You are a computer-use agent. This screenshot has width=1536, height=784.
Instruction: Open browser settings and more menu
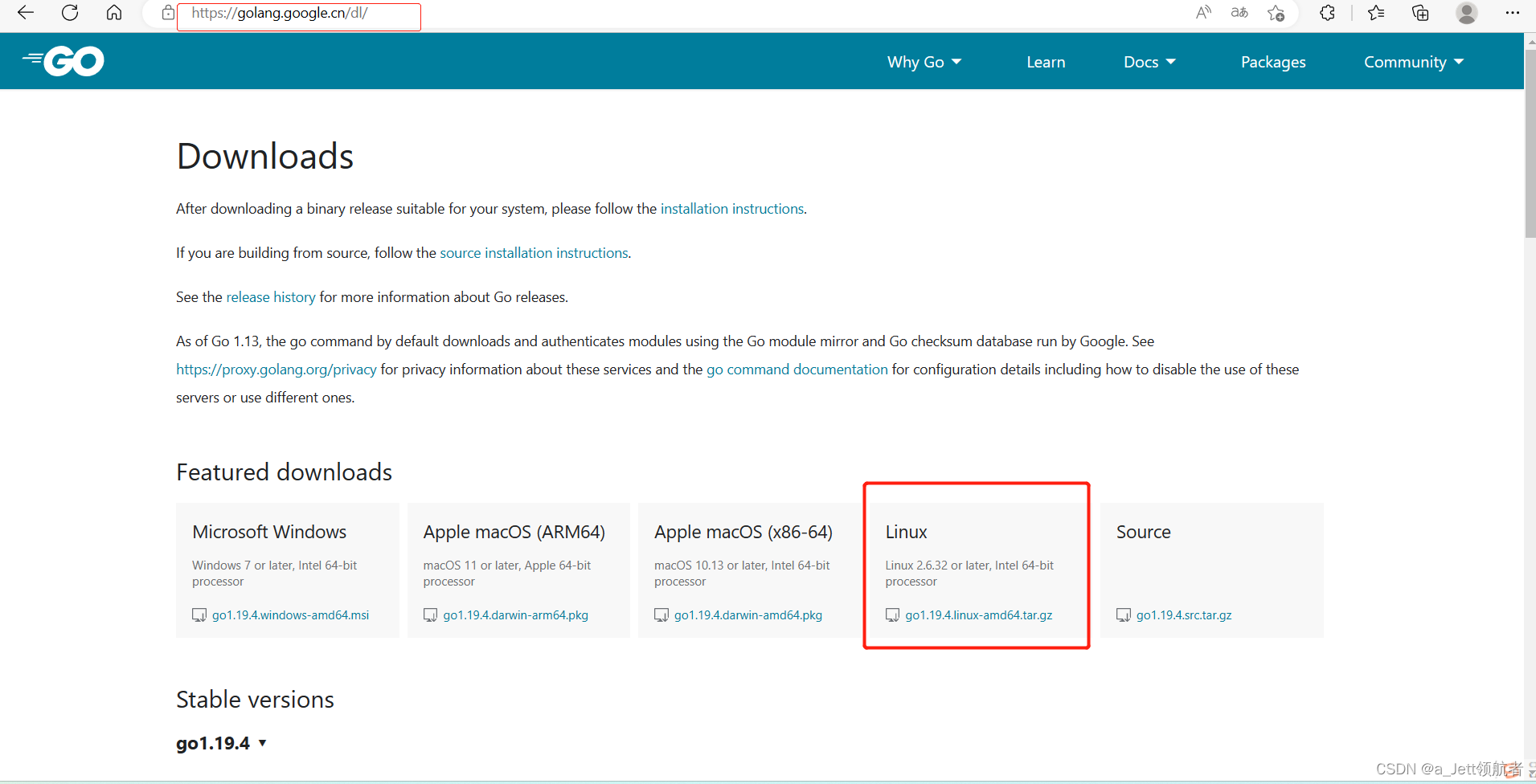coord(1512,12)
